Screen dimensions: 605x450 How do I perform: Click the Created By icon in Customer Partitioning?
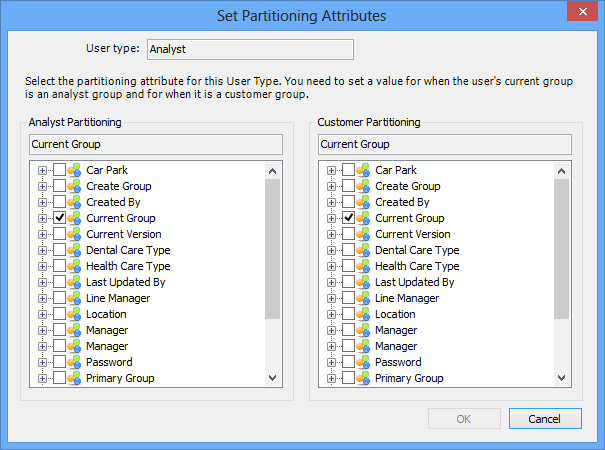click(363, 202)
